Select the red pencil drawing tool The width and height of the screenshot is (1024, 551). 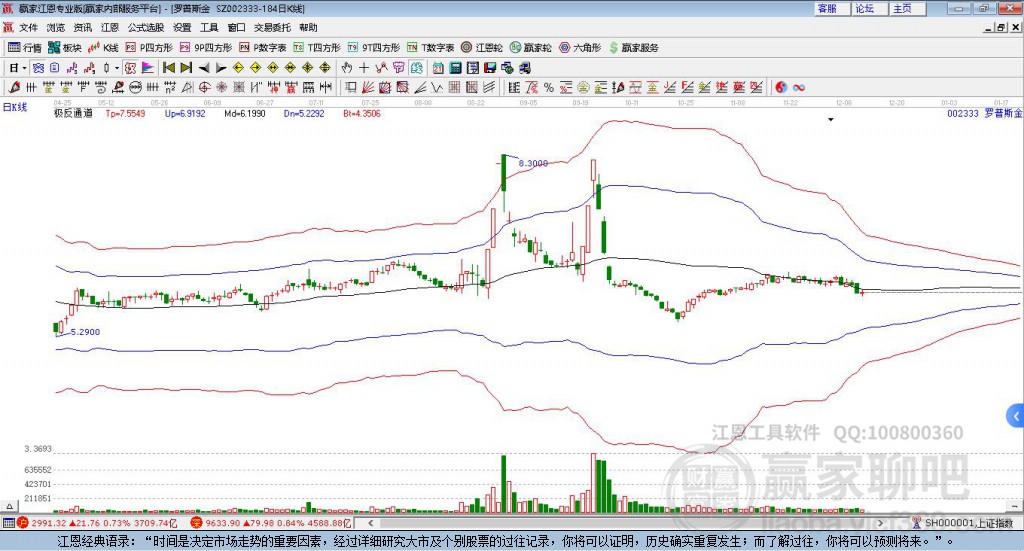pyautogui.click(x=14, y=87)
